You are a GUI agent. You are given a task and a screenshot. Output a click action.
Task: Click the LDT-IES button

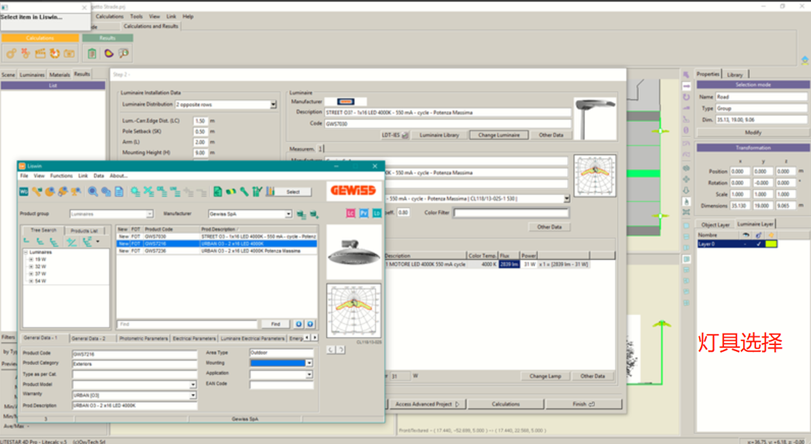(x=394, y=135)
